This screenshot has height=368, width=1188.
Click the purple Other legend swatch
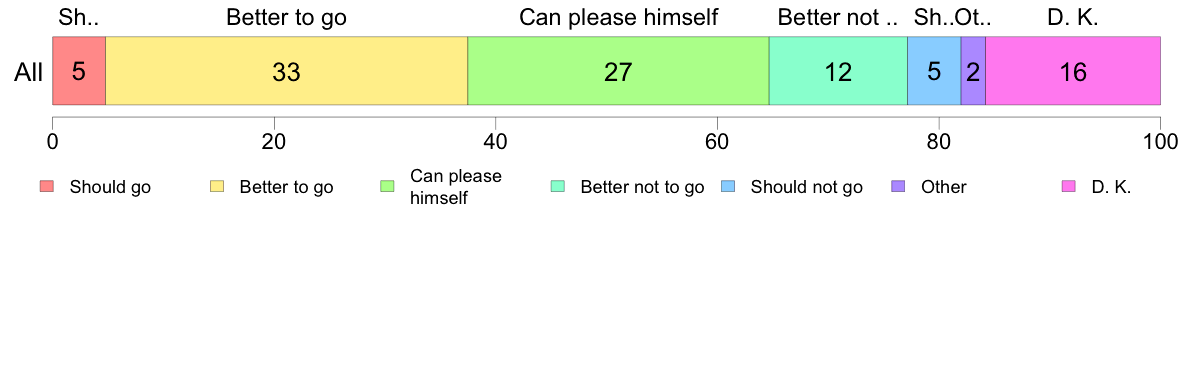pyautogui.click(x=898, y=187)
